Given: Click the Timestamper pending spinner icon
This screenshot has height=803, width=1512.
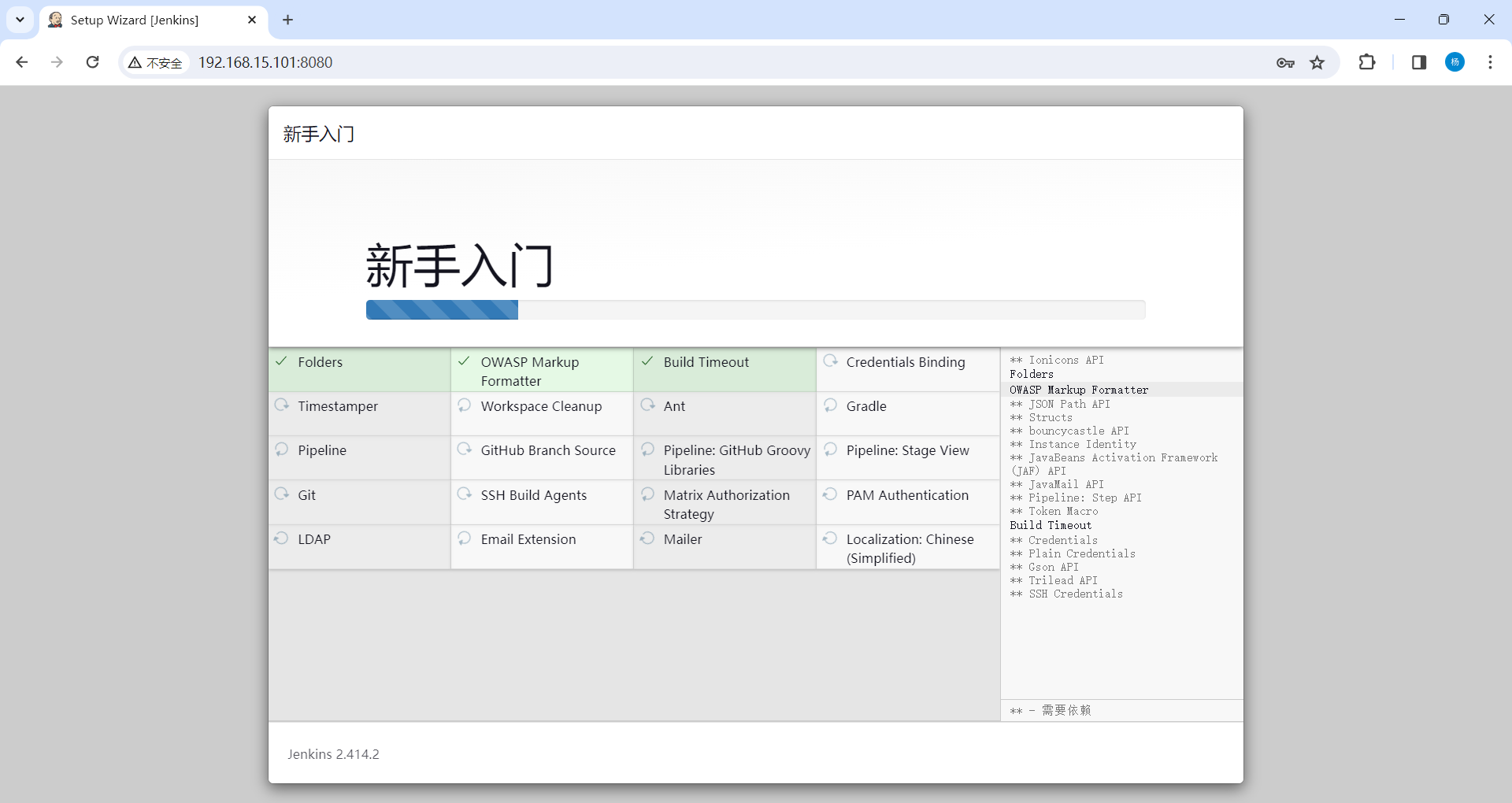Looking at the screenshot, I should coord(281,405).
